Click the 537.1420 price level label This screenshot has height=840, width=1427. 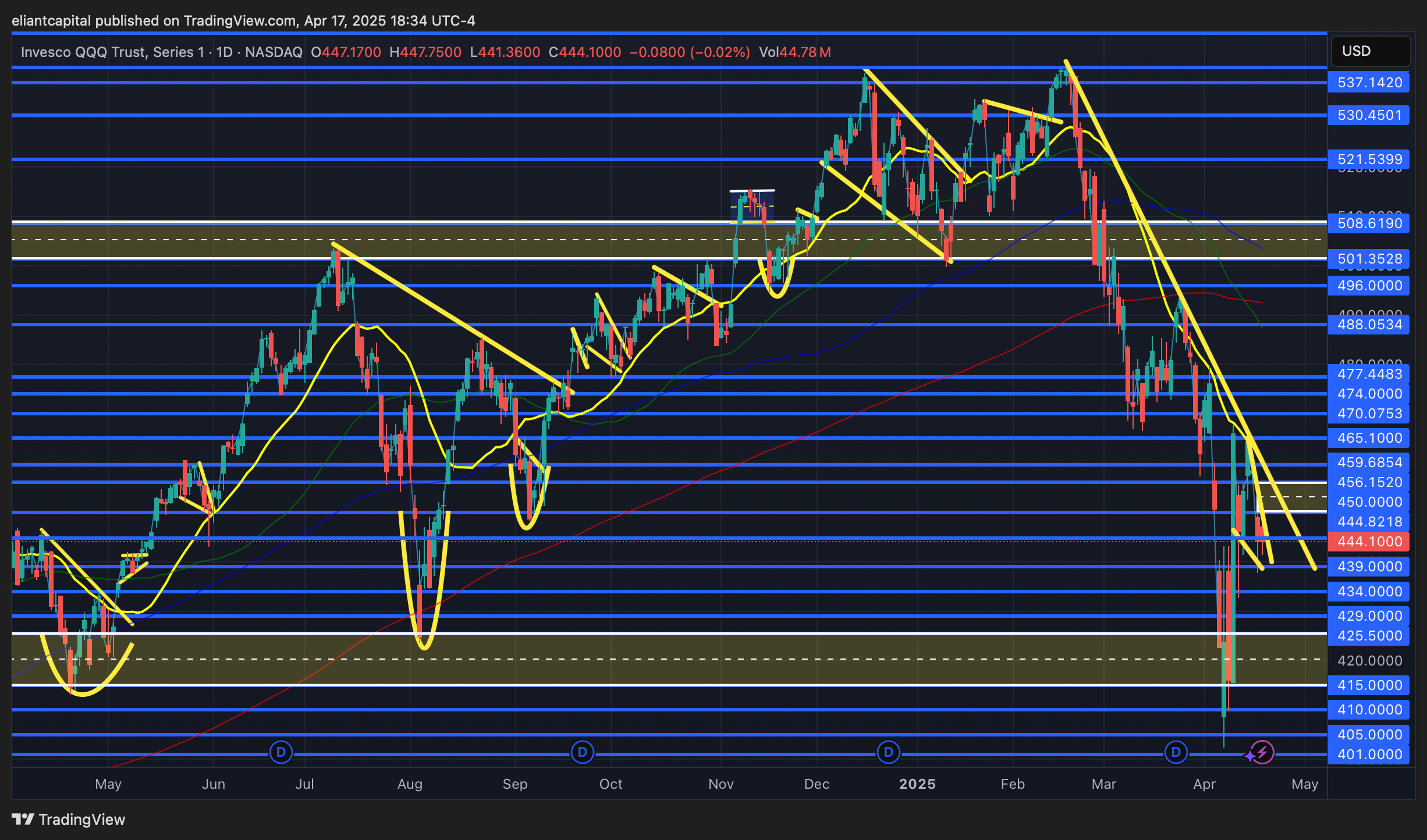(1369, 83)
